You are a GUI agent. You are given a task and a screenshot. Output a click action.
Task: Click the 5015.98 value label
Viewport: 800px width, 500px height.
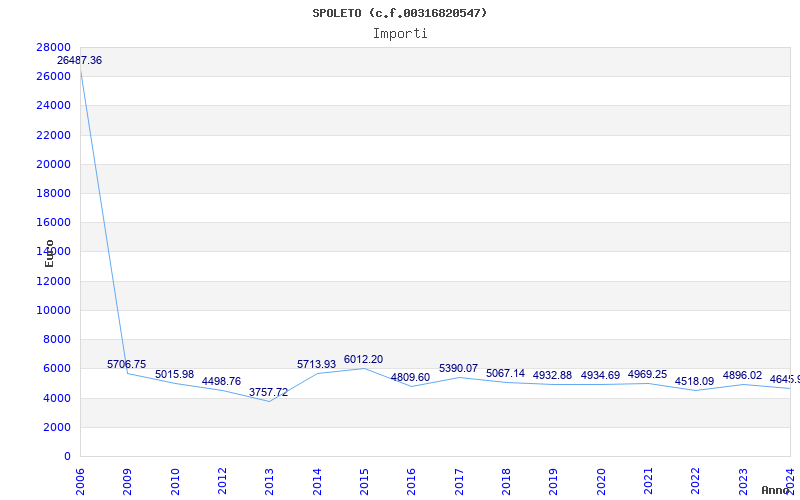174,374
